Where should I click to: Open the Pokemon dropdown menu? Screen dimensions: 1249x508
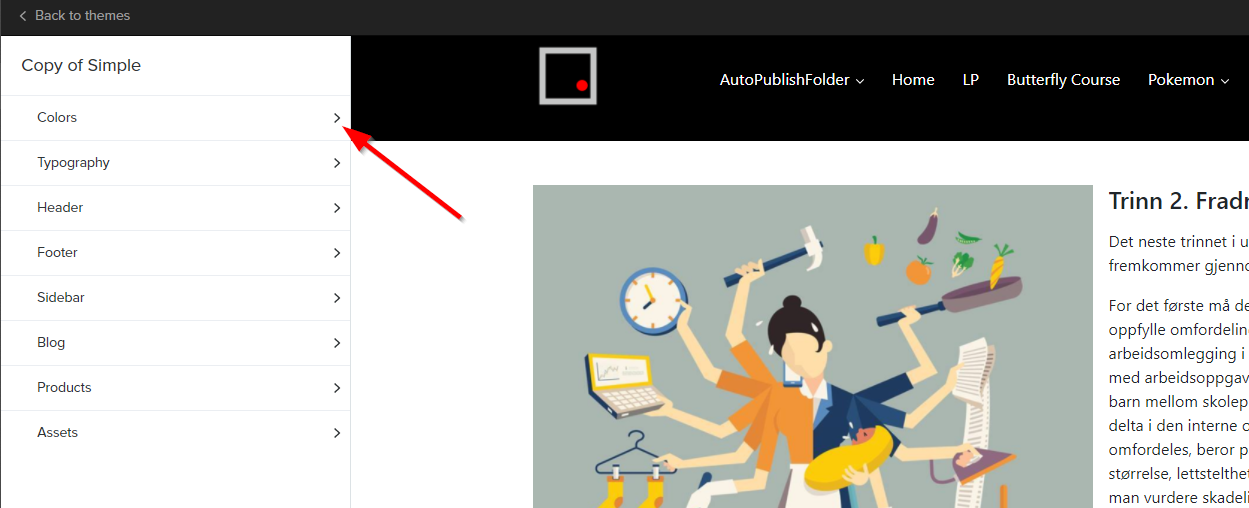pos(1188,80)
